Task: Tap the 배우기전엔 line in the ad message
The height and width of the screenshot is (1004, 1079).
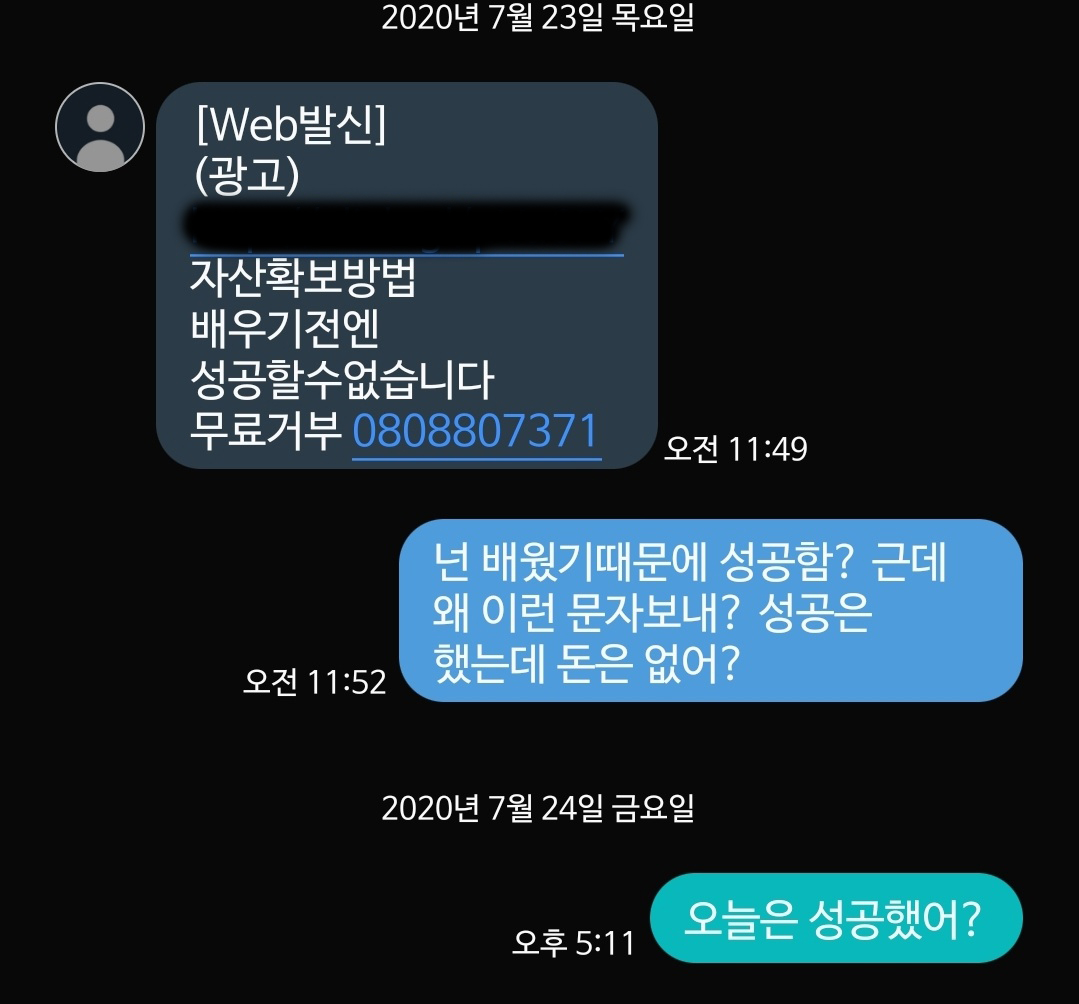Action: 284,328
